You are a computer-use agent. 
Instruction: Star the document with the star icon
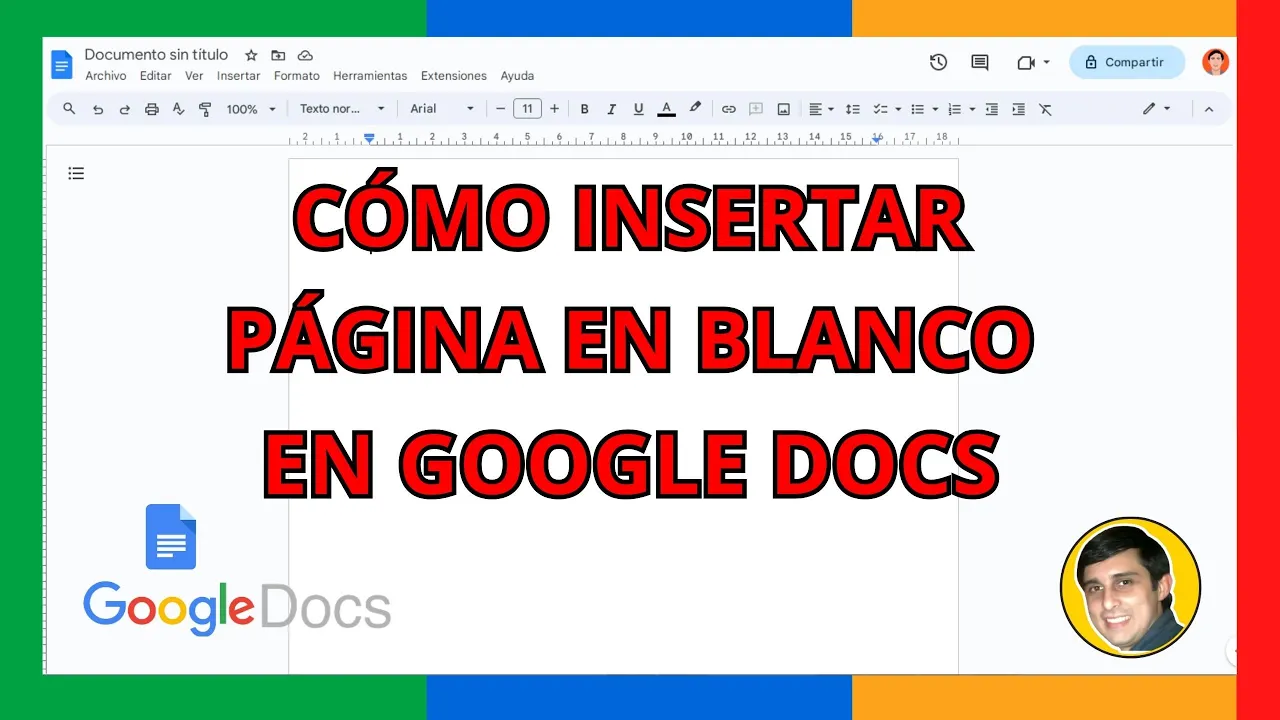point(251,55)
